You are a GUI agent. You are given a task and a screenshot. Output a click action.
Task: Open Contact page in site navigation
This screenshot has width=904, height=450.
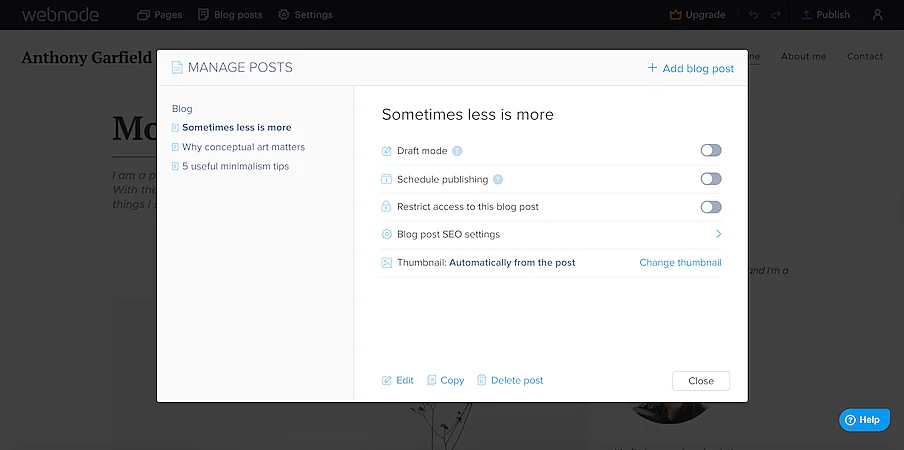[865, 56]
